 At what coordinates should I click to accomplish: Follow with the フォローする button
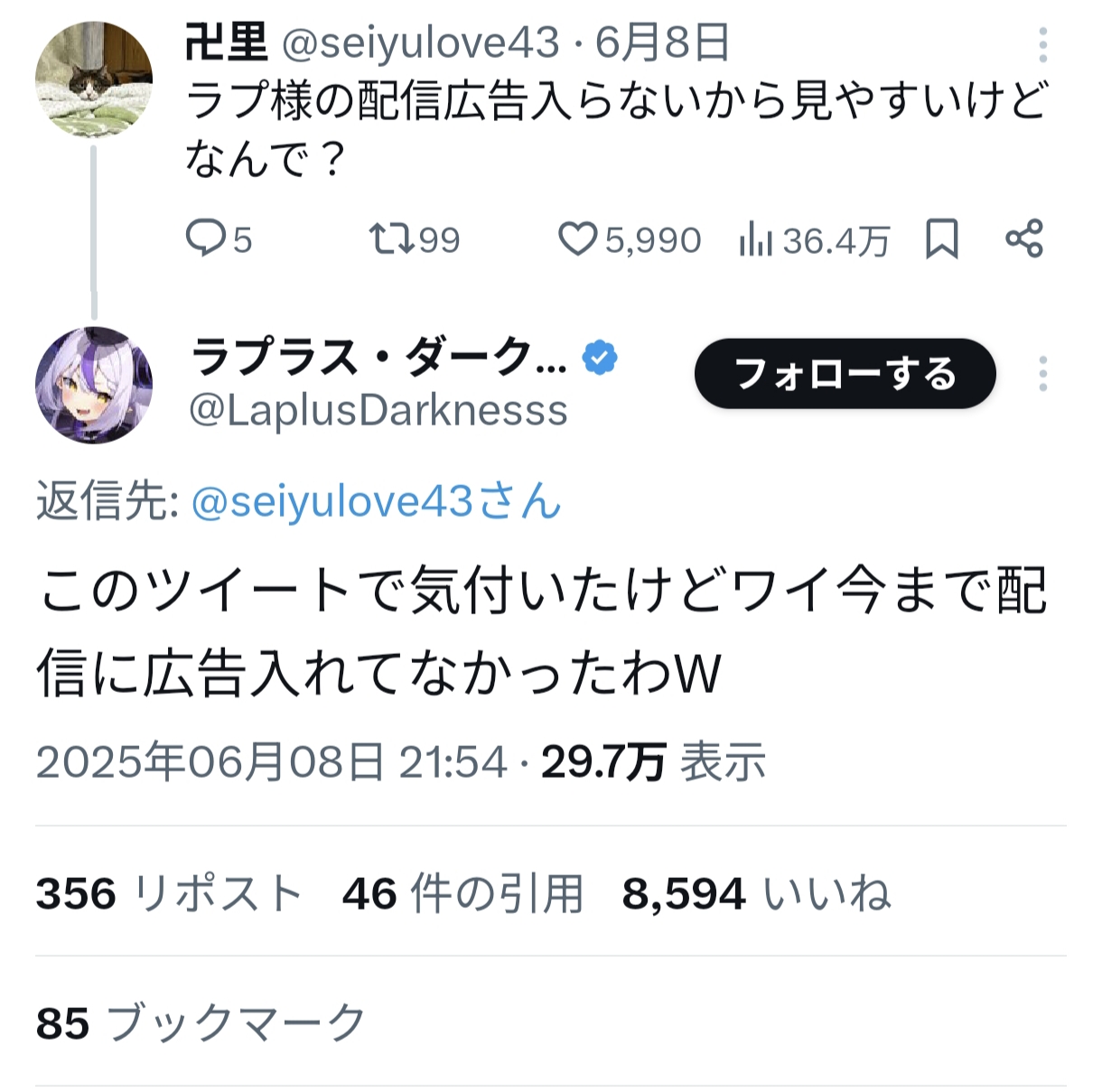[845, 373]
